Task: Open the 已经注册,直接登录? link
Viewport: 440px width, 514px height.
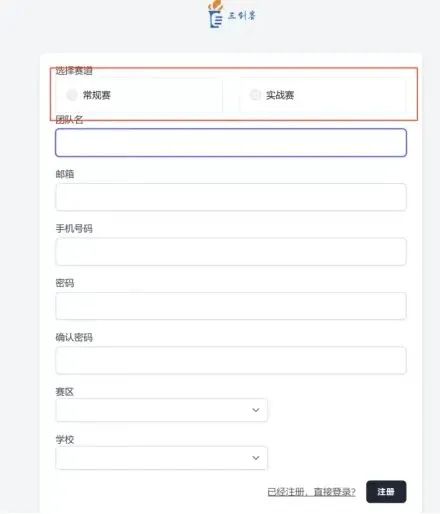Action: (x=312, y=492)
